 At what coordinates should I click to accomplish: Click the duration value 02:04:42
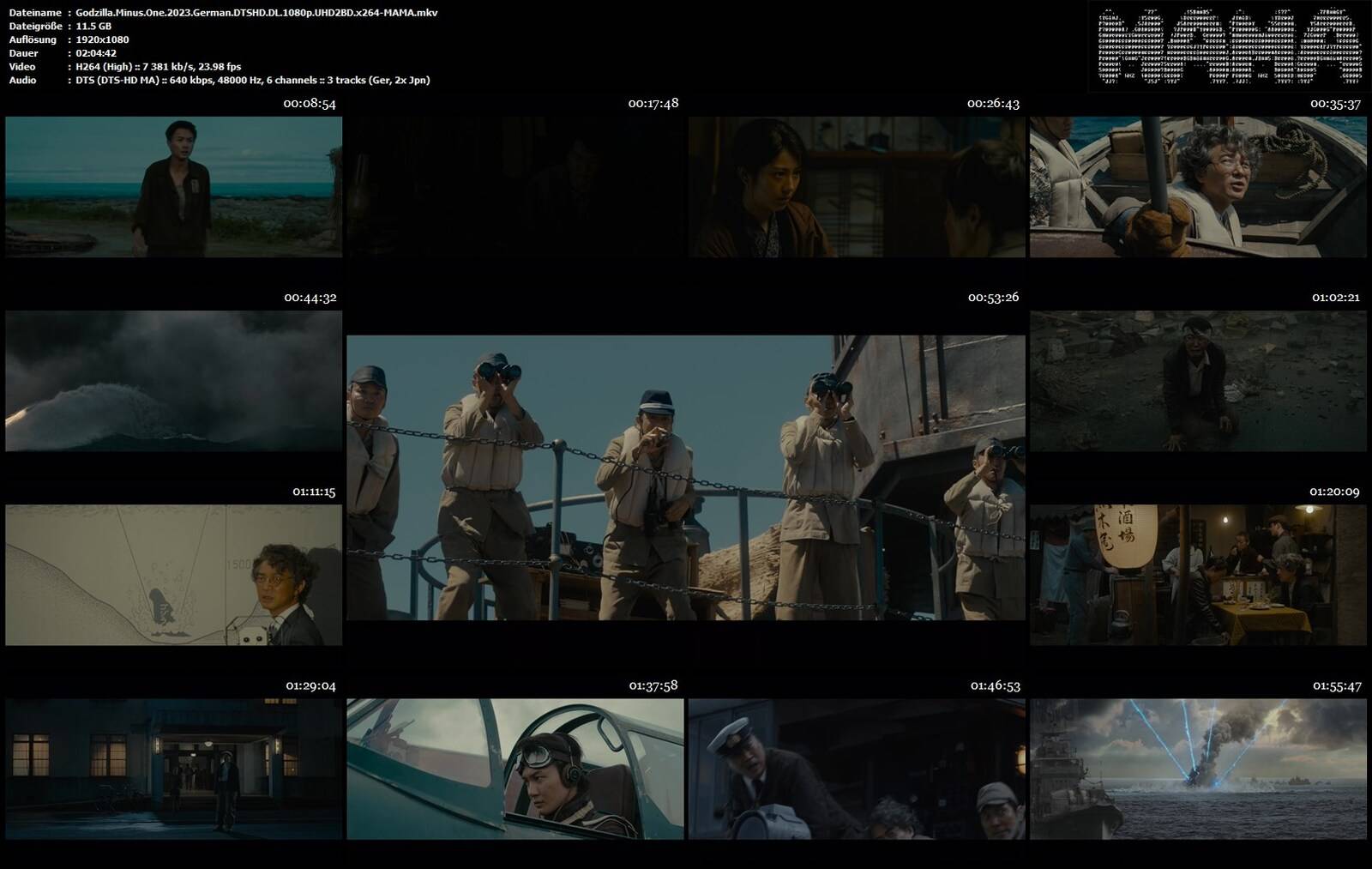pos(96,53)
